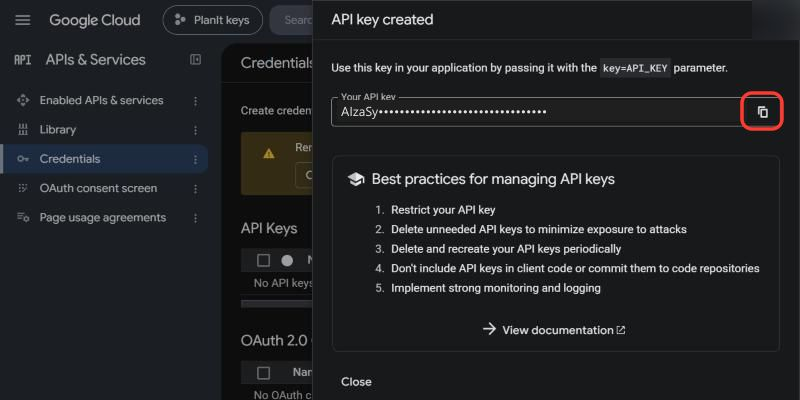Click "Don't include API keys in client code" text
Image resolution: width=800 pixels, height=400 pixels.
coord(575,268)
